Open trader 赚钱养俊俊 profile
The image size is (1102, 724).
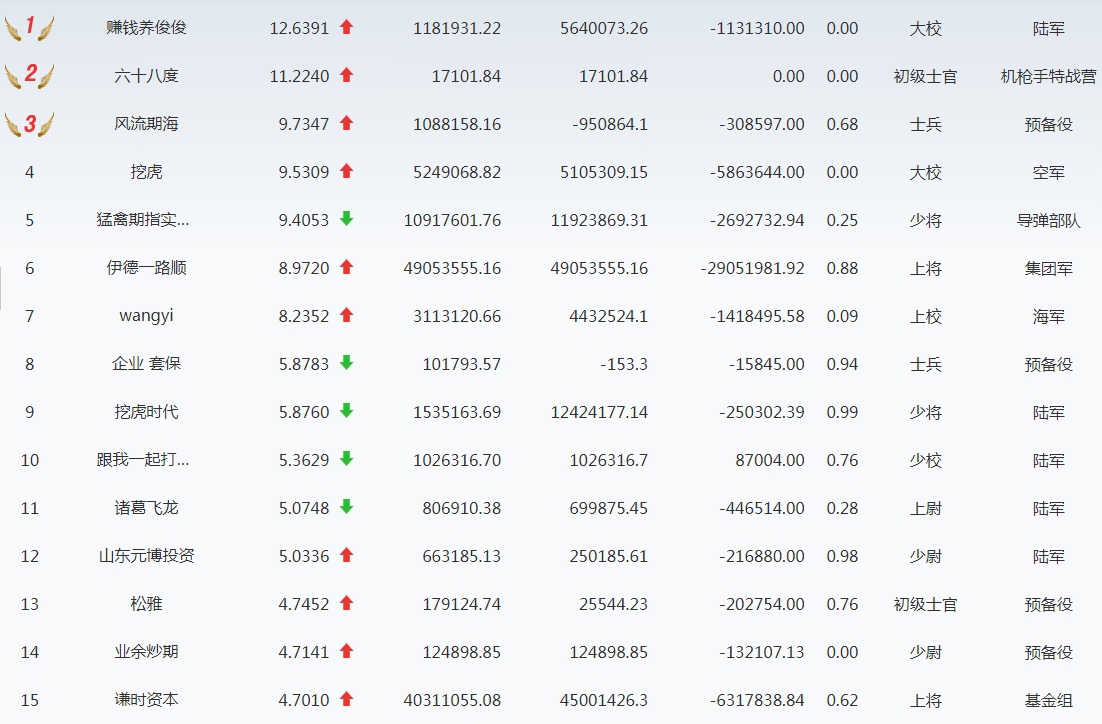[146, 27]
